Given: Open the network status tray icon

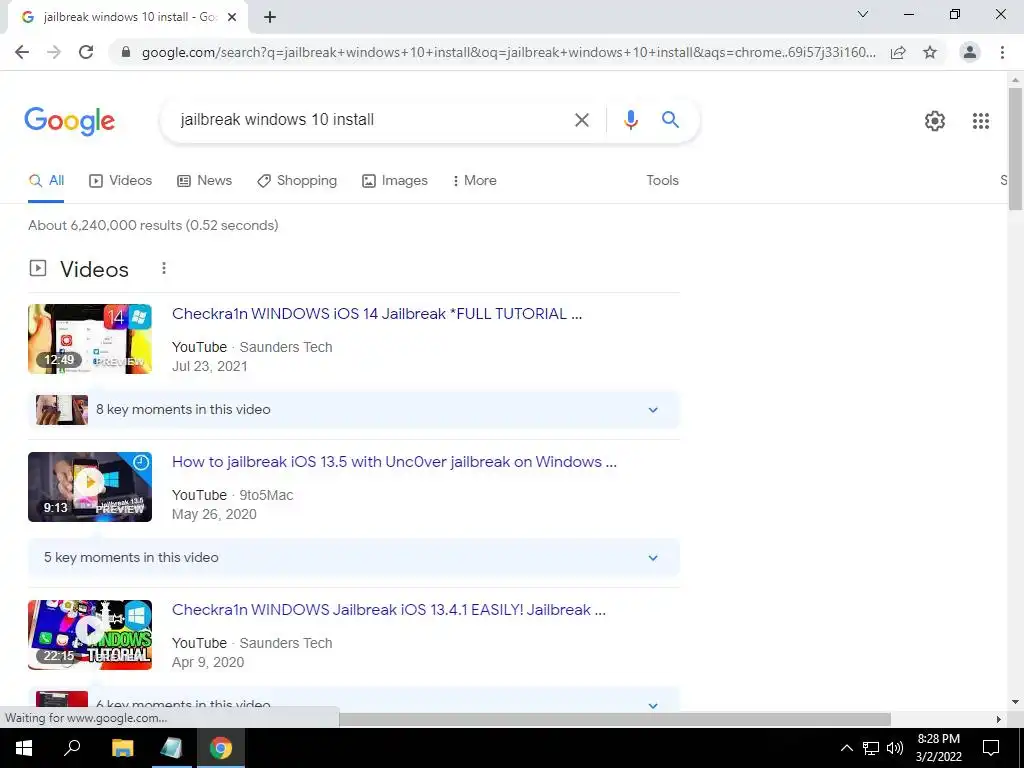Looking at the screenshot, I should (871, 748).
